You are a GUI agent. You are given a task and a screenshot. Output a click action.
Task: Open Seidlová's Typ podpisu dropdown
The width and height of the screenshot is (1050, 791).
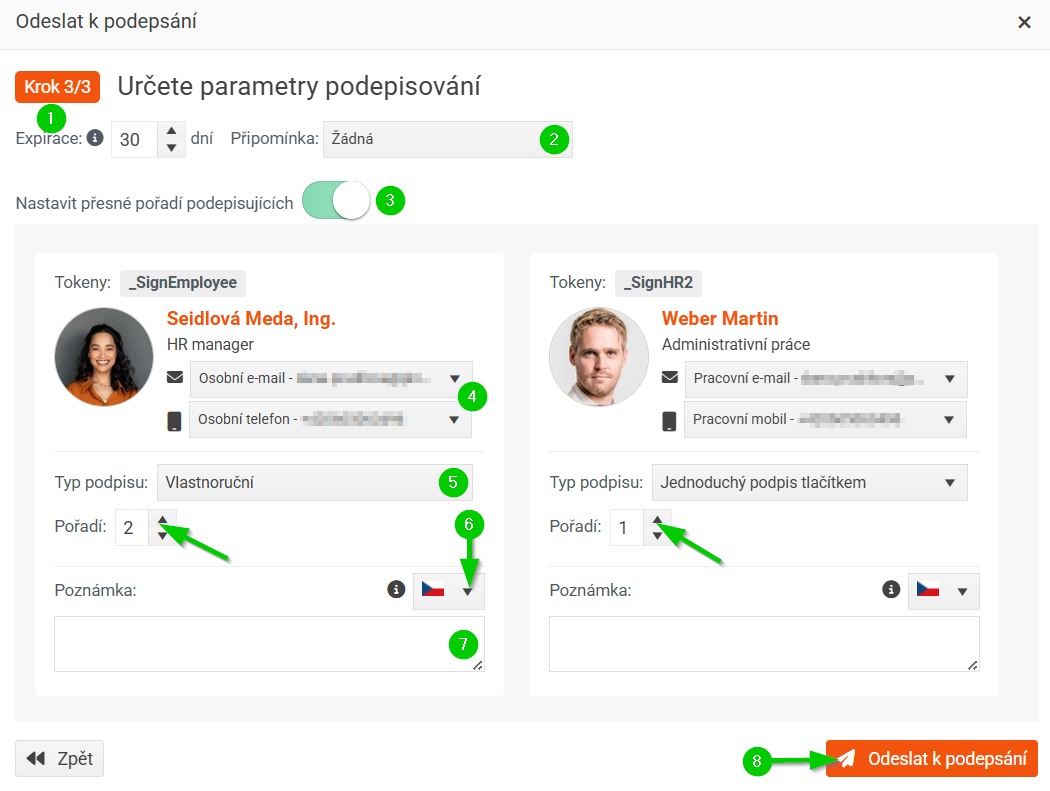point(315,482)
